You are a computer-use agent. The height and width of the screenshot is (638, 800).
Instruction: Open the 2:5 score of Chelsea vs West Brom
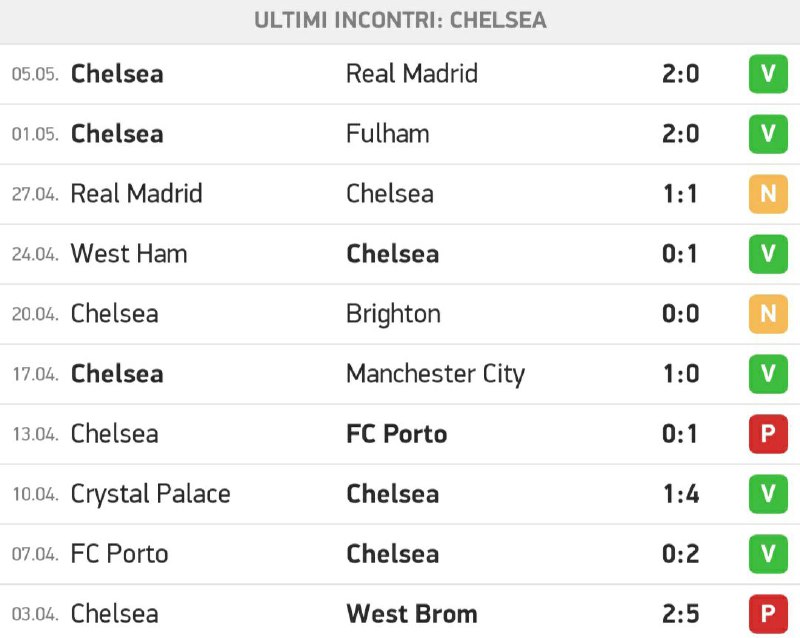680,614
